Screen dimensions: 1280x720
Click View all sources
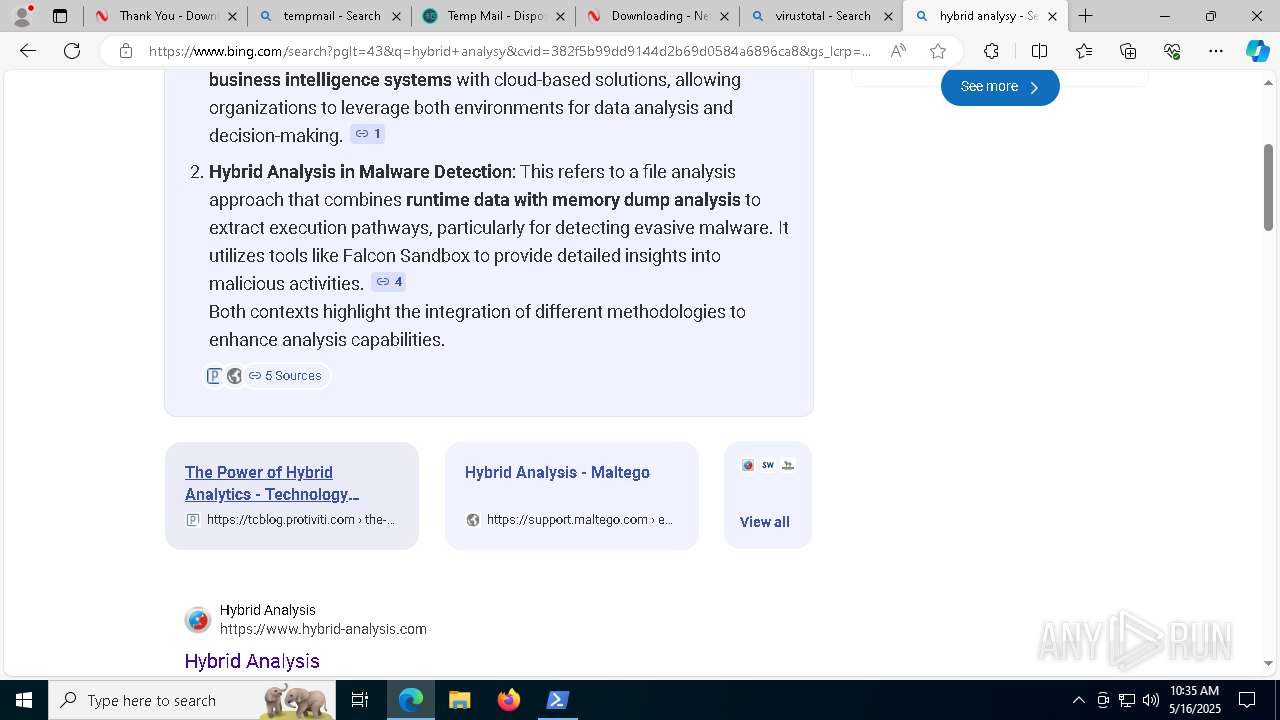[765, 522]
